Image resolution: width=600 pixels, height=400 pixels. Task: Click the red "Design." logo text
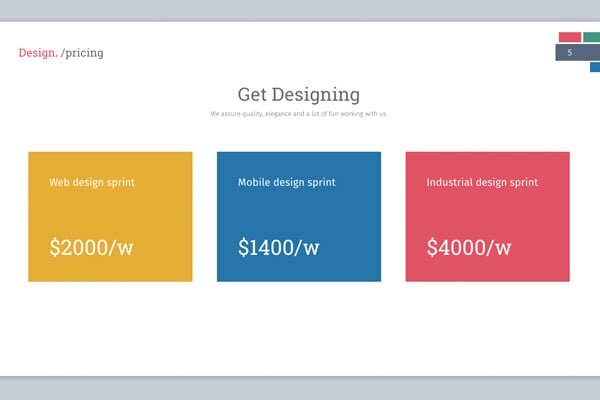coord(38,53)
